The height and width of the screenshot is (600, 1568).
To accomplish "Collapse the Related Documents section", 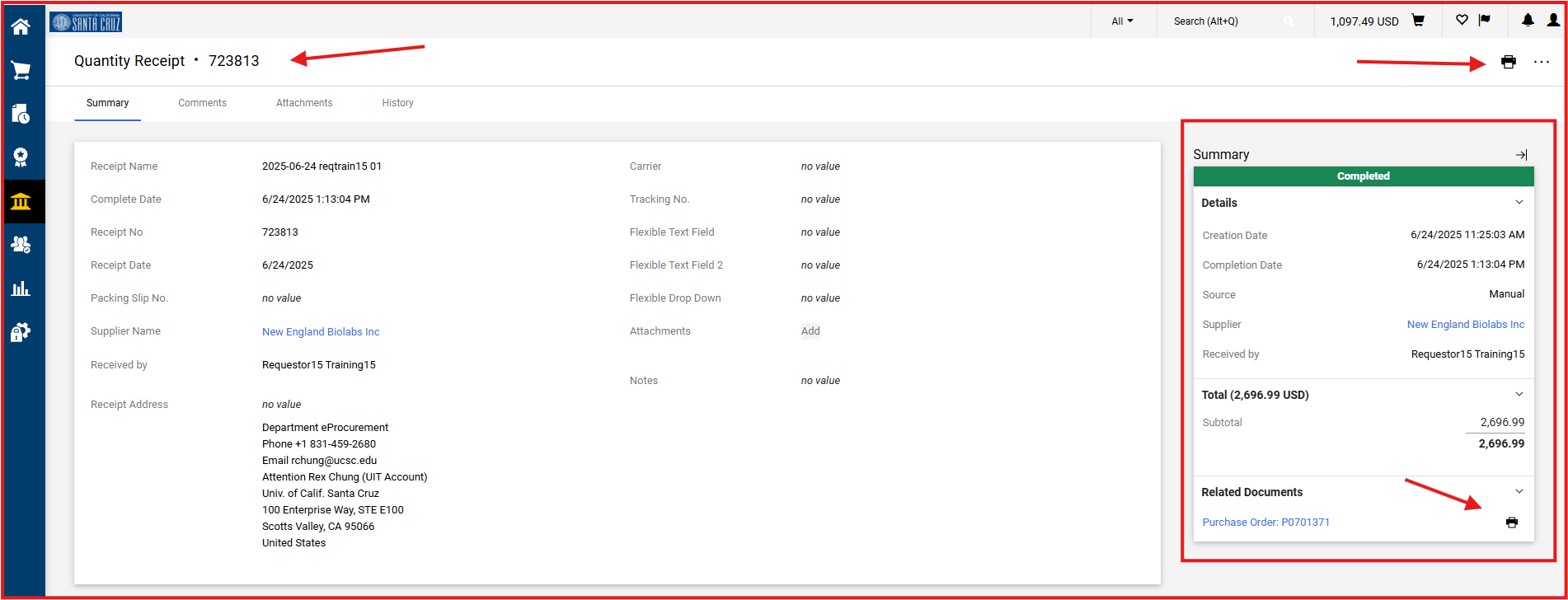I will tap(1519, 492).
